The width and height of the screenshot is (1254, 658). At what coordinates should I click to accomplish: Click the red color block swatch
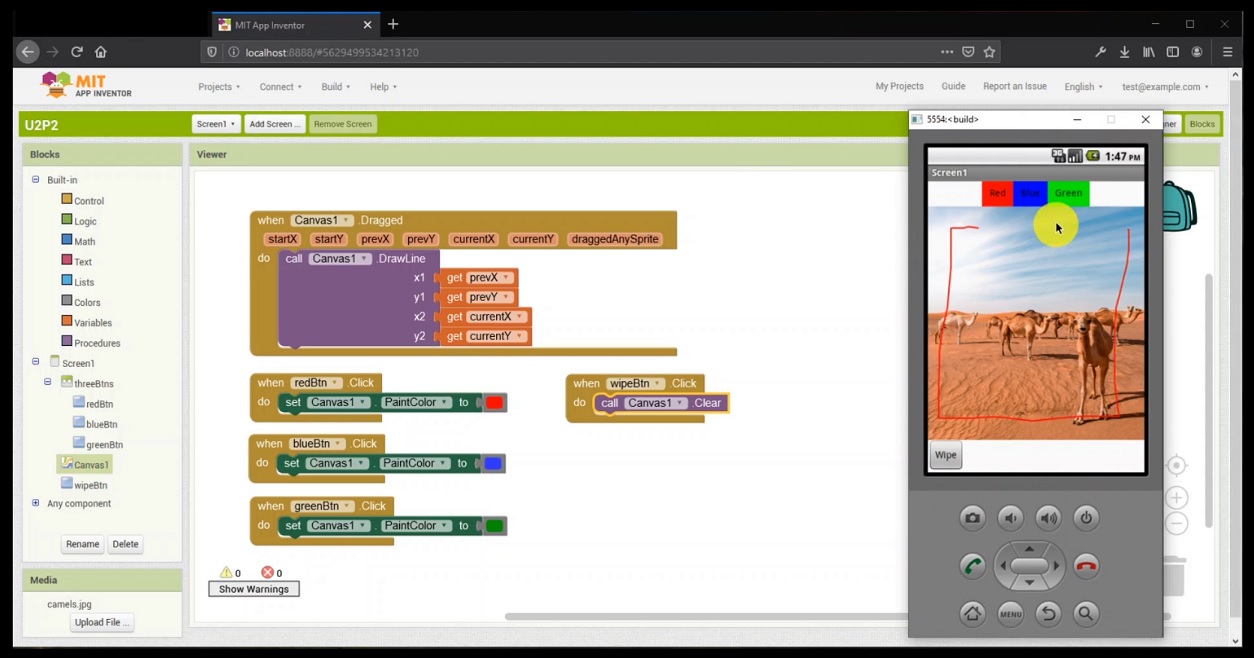tap(494, 403)
